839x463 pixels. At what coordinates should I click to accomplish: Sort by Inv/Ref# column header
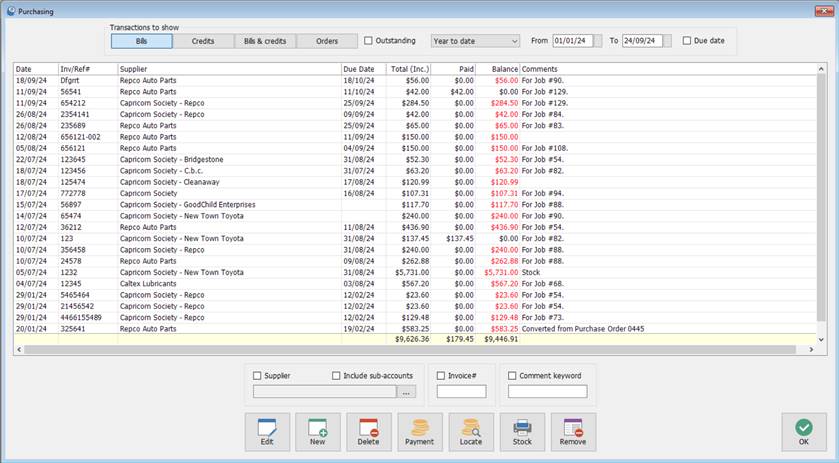tap(88, 69)
